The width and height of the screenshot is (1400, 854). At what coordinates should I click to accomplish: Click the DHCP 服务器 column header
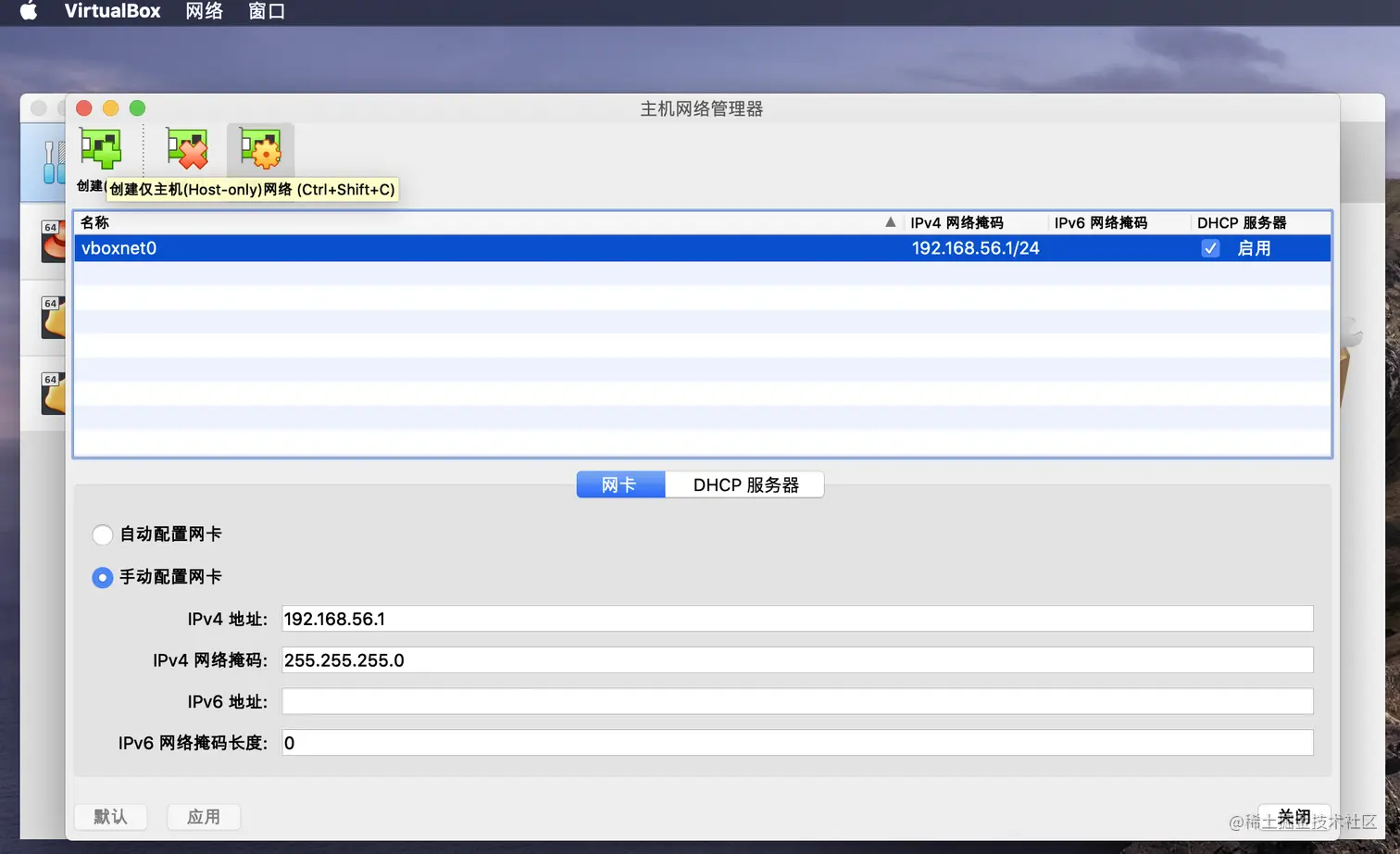[1261, 222]
